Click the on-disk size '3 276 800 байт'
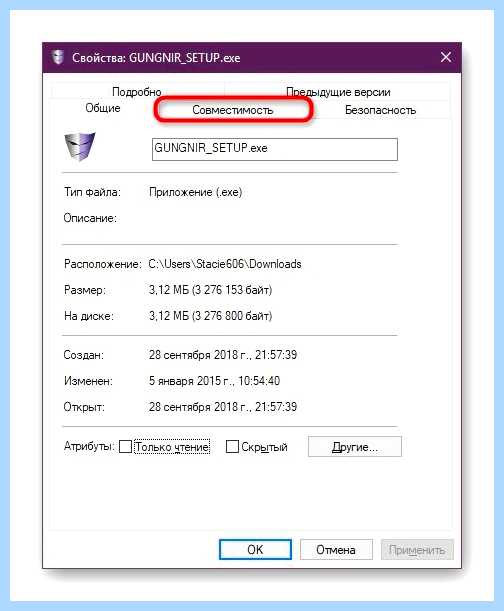 pyautogui.click(x=232, y=316)
